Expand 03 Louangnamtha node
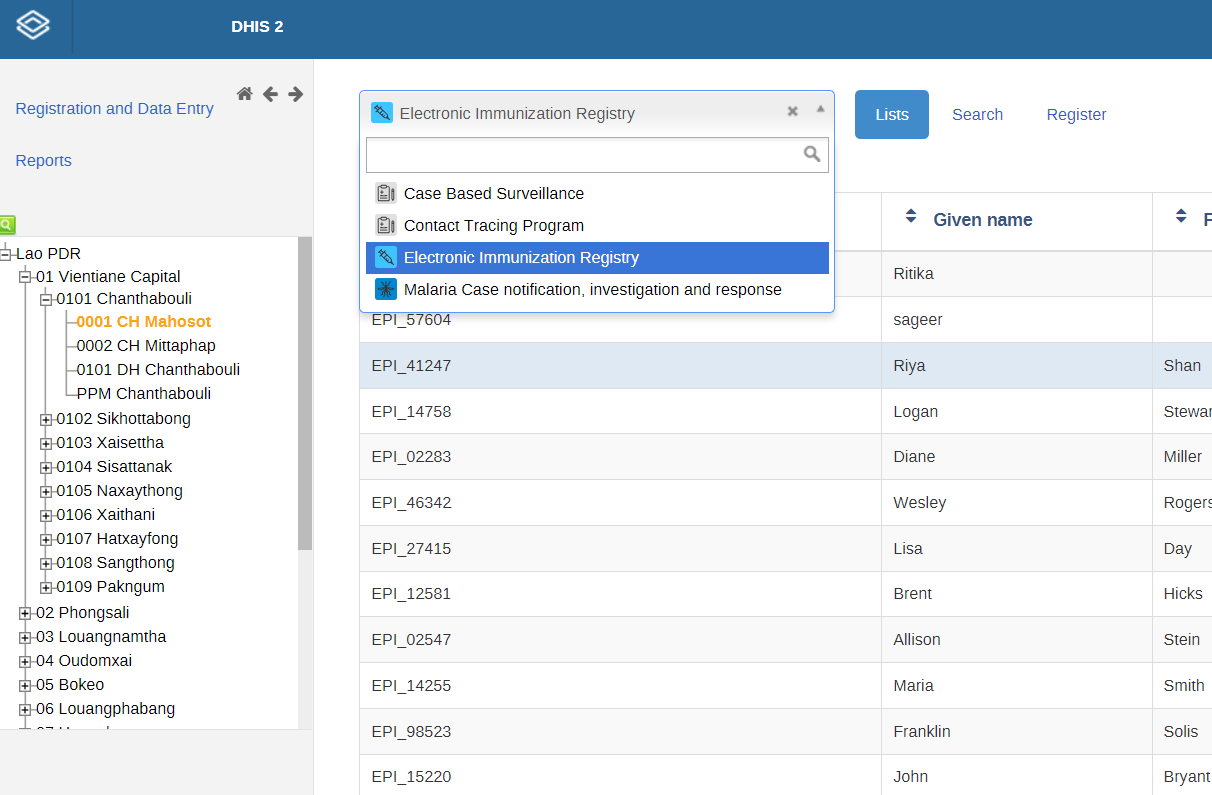 click(25, 638)
